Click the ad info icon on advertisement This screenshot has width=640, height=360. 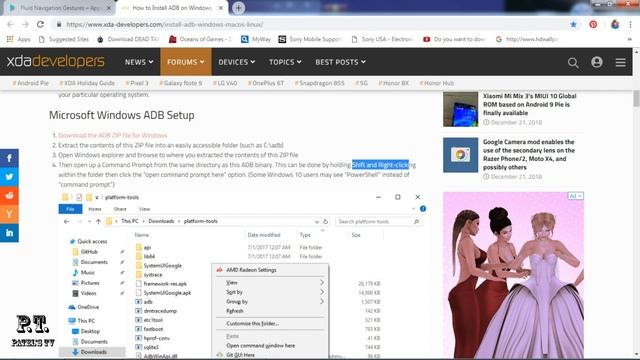(x=576, y=196)
